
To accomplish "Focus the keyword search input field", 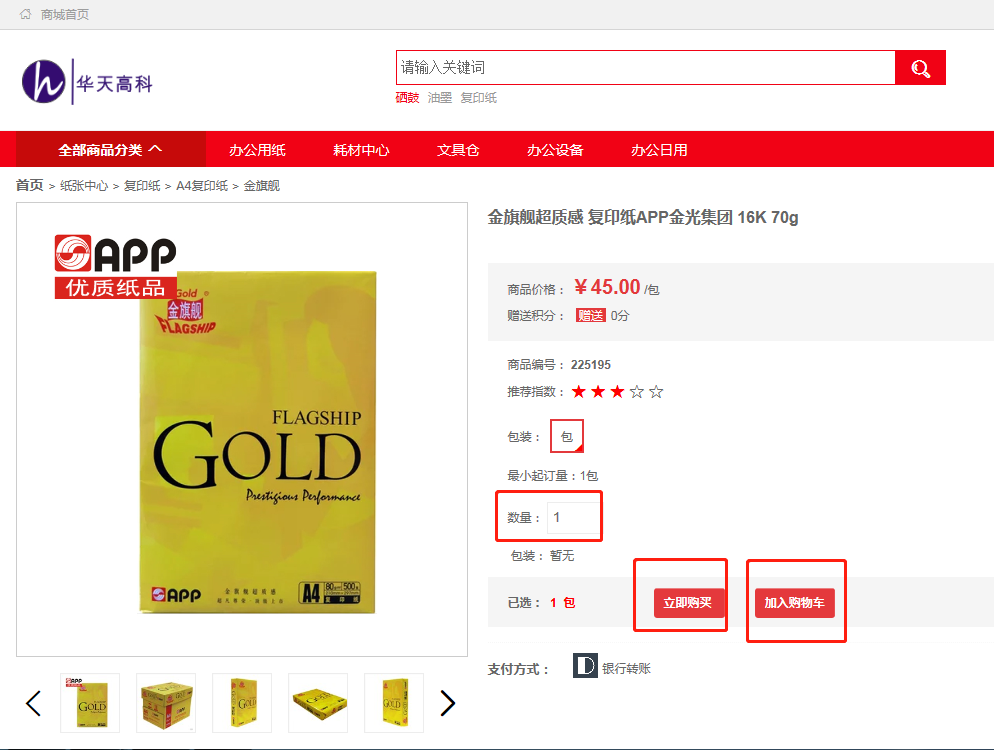I will [x=645, y=67].
